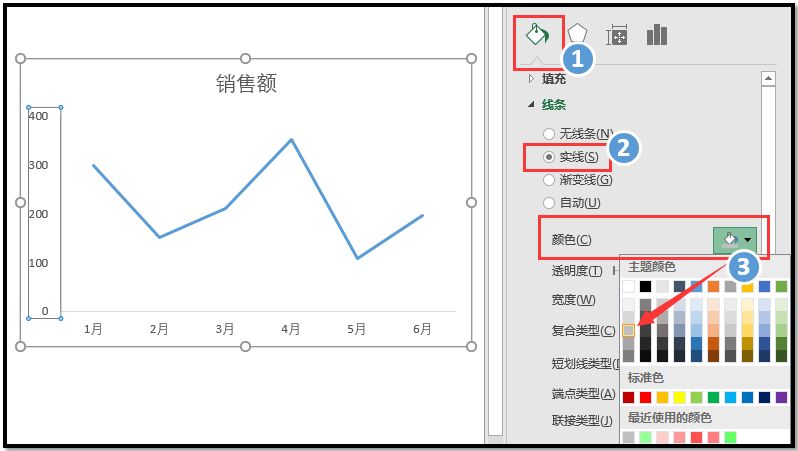Click the 5月 horizontal axis label
Image resolution: width=798 pixels, height=451 pixels.
tap(356, 329)
